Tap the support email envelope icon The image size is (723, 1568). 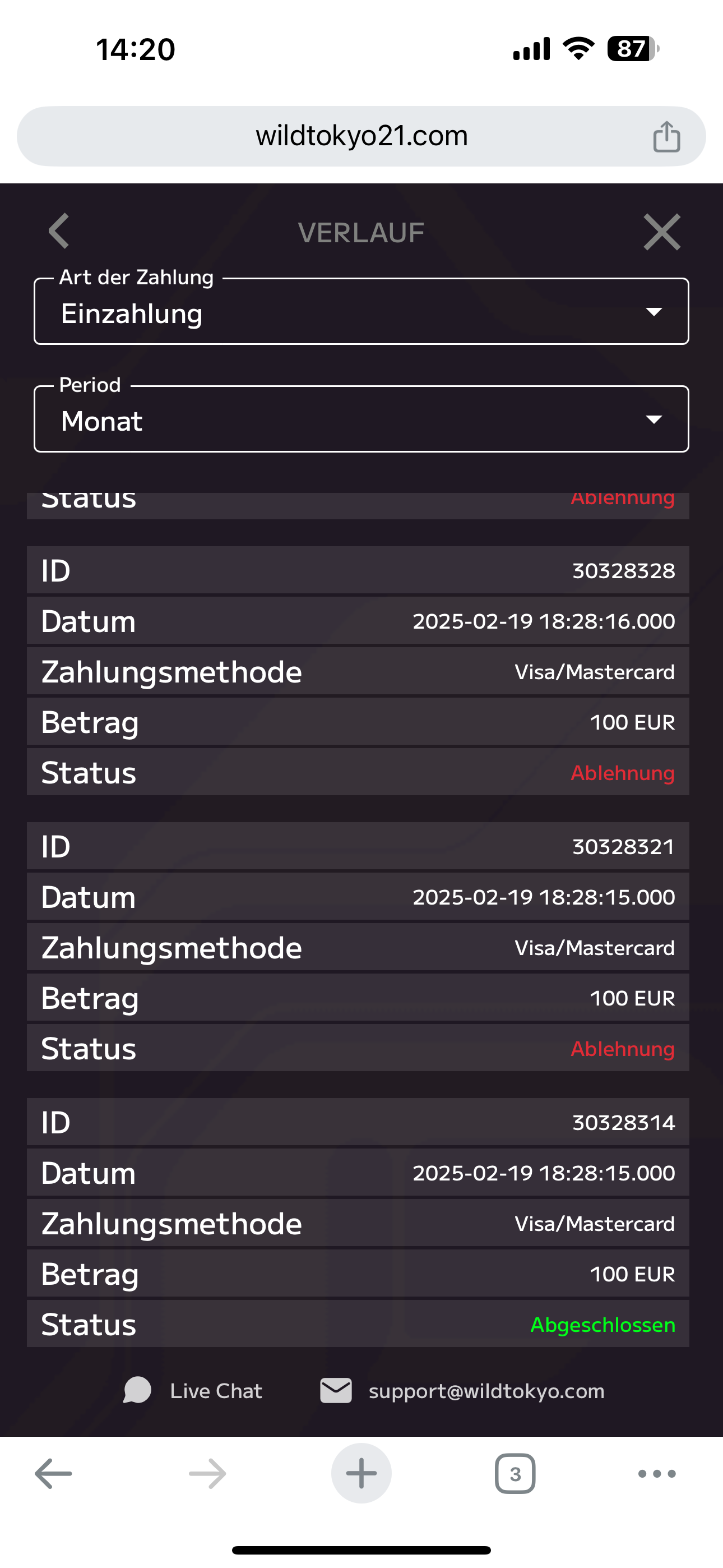coord(336,1390)
